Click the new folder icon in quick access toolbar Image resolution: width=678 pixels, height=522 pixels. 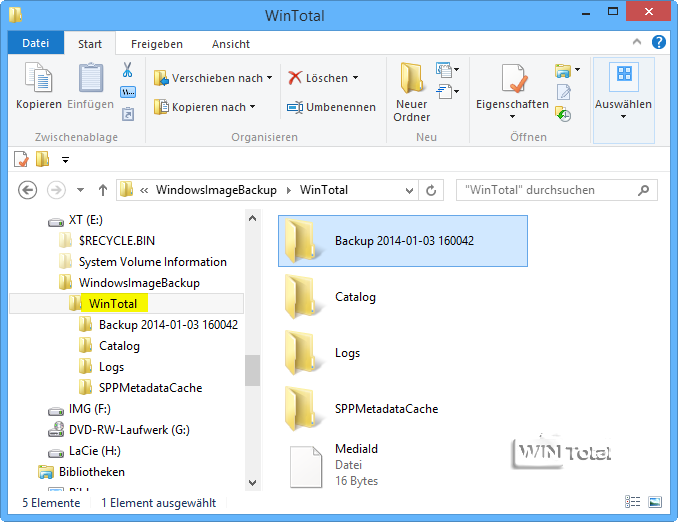tap(42, 159)
